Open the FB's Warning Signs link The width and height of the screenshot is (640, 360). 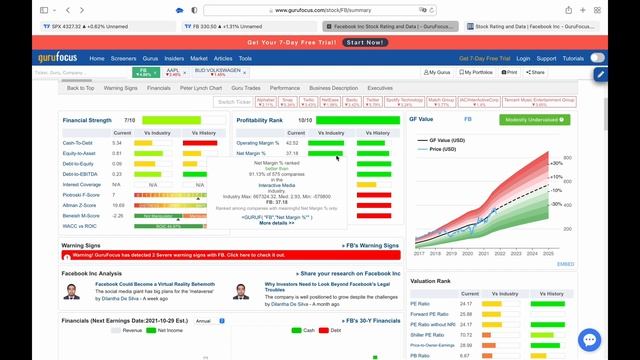371,246
